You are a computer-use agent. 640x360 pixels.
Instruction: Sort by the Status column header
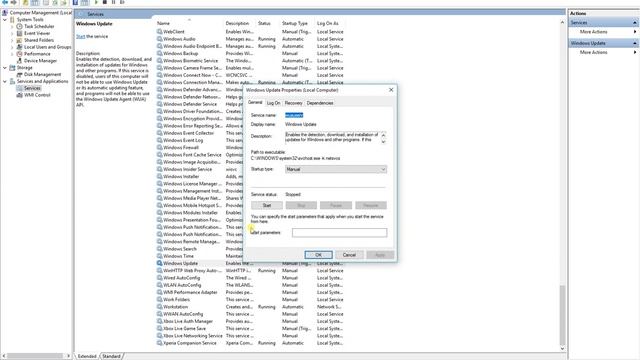(264, 23)
